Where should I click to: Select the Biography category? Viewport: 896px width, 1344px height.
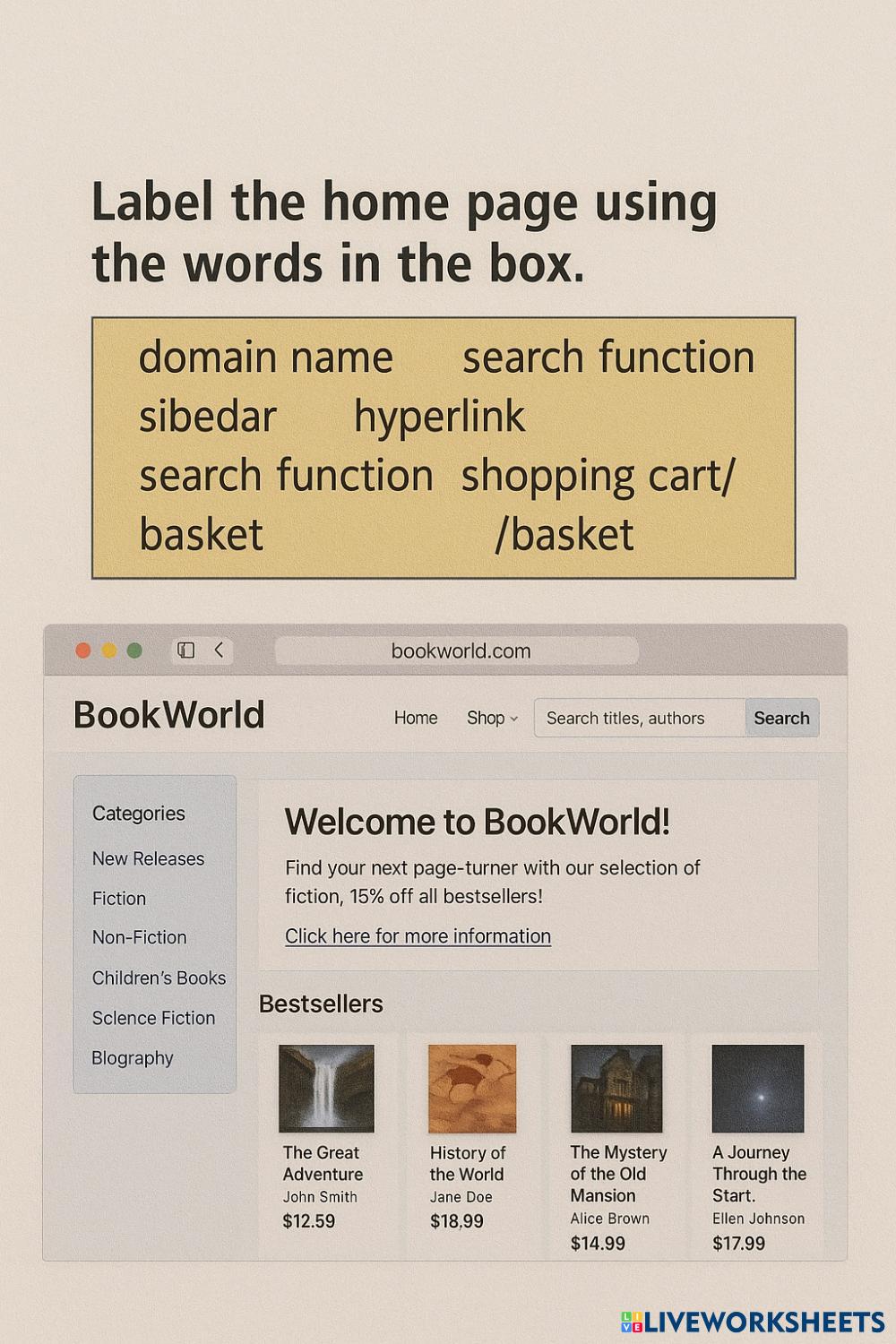[x=133, y=1058]
